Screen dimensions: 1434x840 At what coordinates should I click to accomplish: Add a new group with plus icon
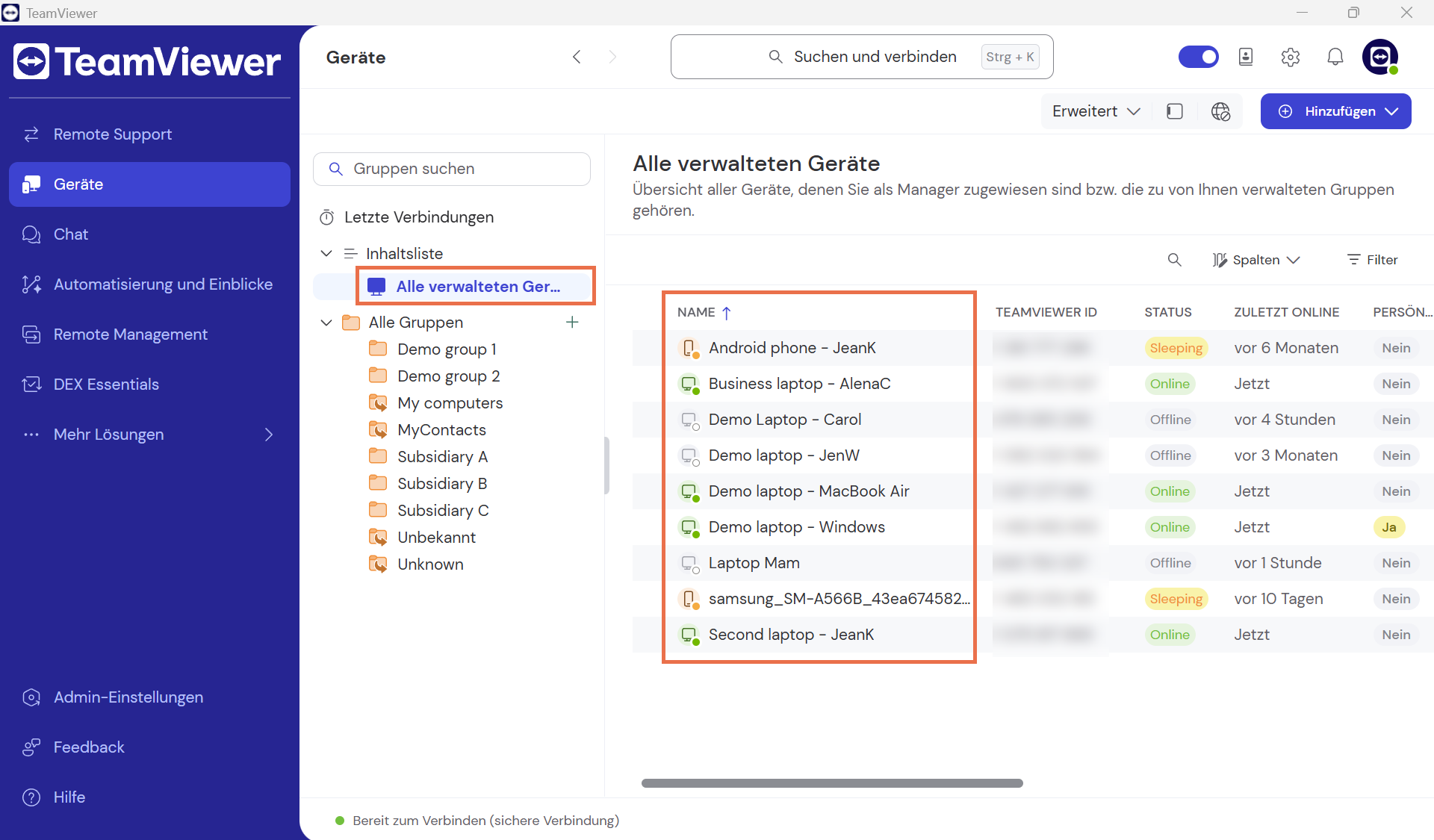(572, 322)
